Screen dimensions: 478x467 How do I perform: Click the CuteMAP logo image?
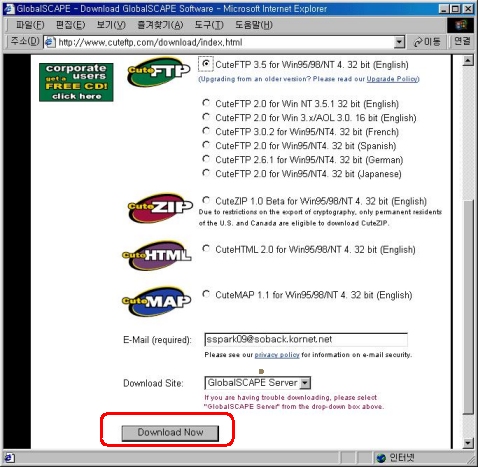[x=157, y=301]
